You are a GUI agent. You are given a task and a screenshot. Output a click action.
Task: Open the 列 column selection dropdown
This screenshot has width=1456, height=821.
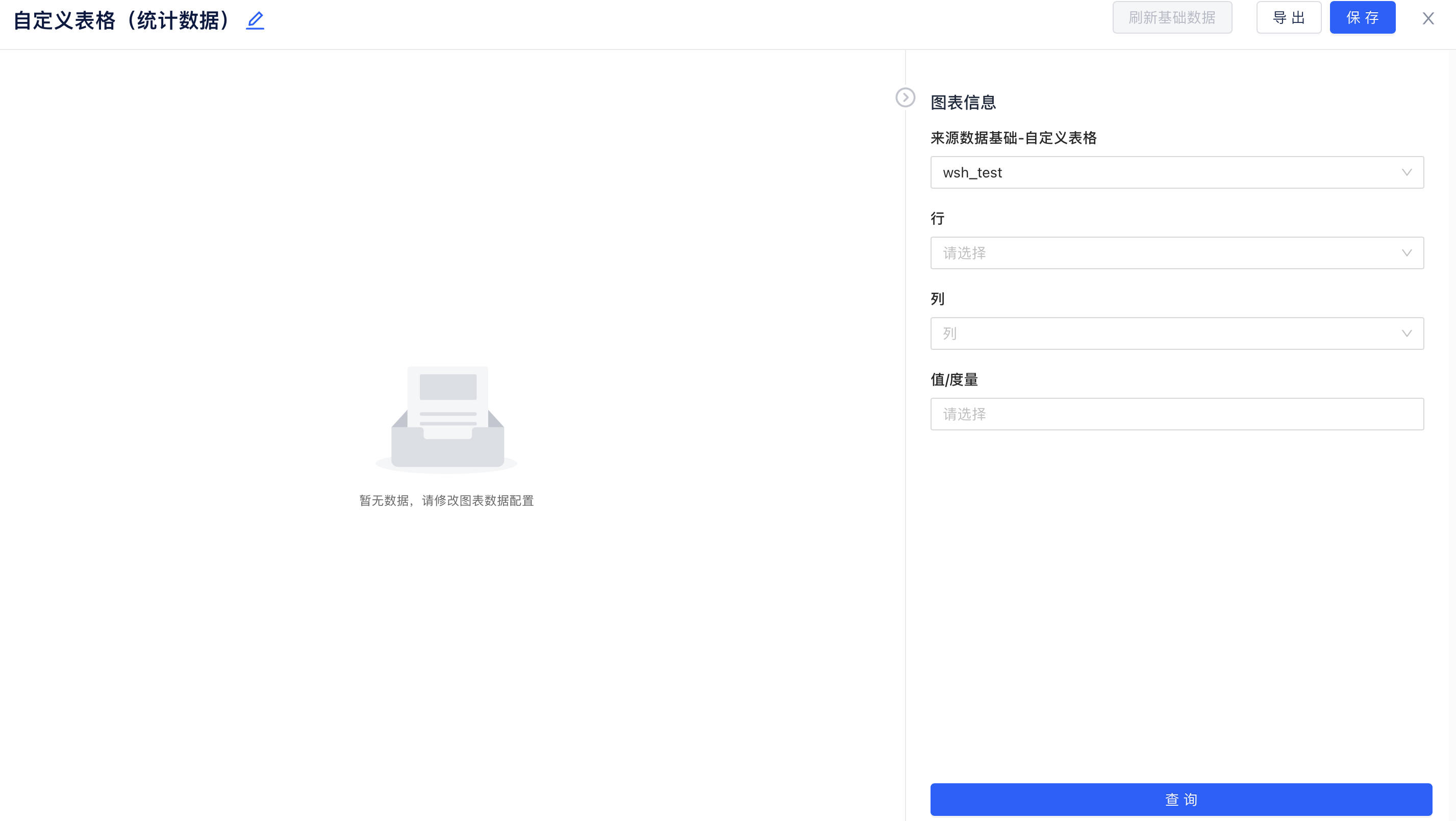[x=1176, y=333]
